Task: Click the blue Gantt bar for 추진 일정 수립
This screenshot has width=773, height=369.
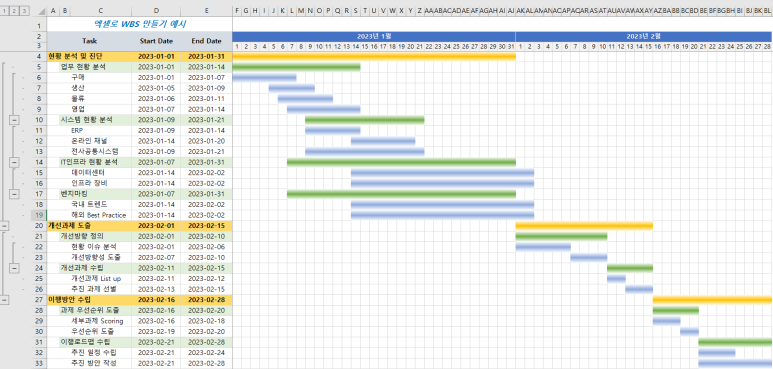Action: coord(717,353)
